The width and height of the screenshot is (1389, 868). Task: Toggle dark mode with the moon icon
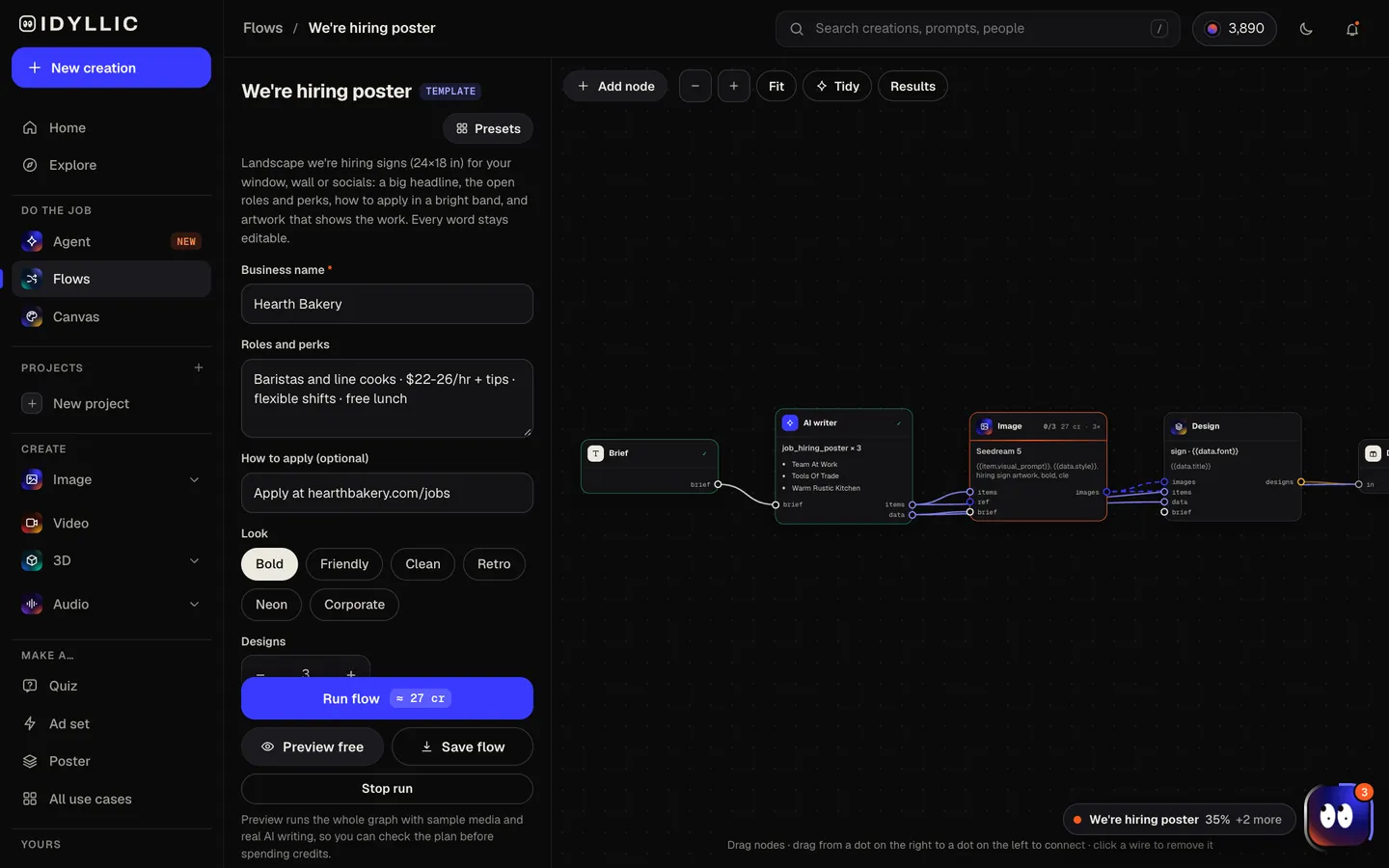(1306, 29)
